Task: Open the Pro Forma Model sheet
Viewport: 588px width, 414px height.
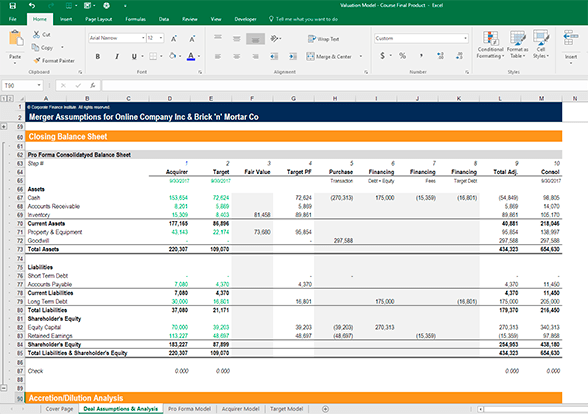Action: (189, 409)
